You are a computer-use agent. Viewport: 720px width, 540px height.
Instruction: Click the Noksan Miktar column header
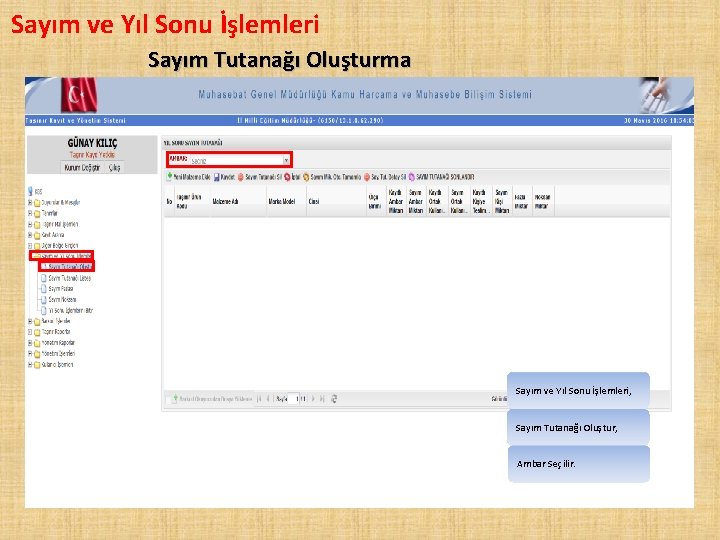tap(542, 202)
